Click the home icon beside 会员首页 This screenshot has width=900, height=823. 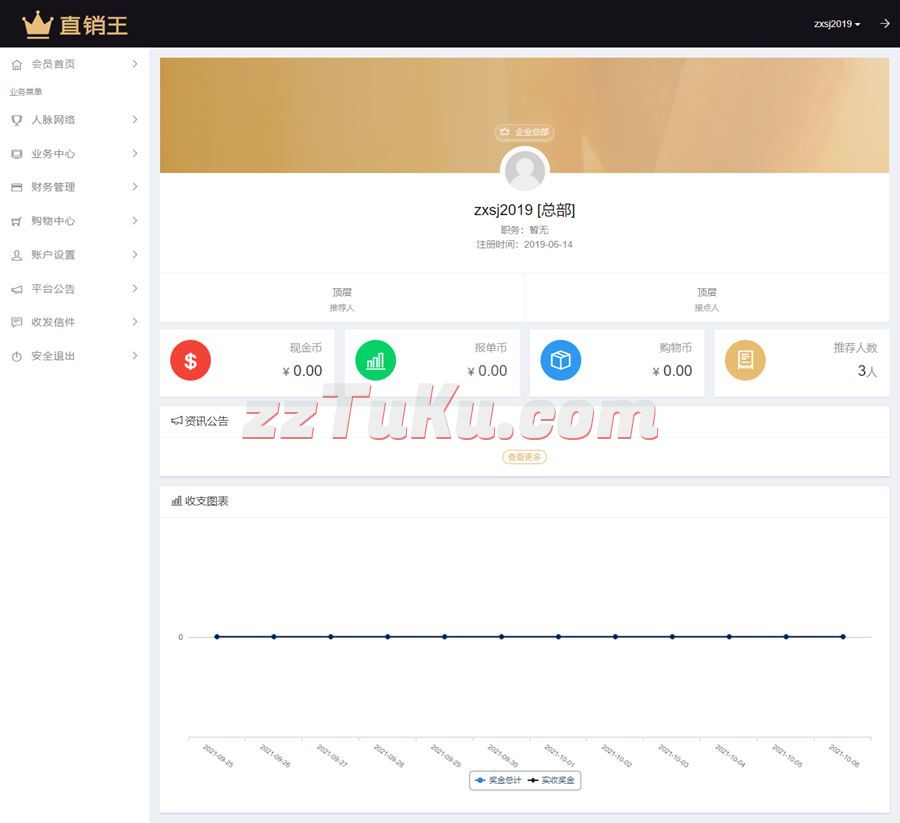pos(16,64)
